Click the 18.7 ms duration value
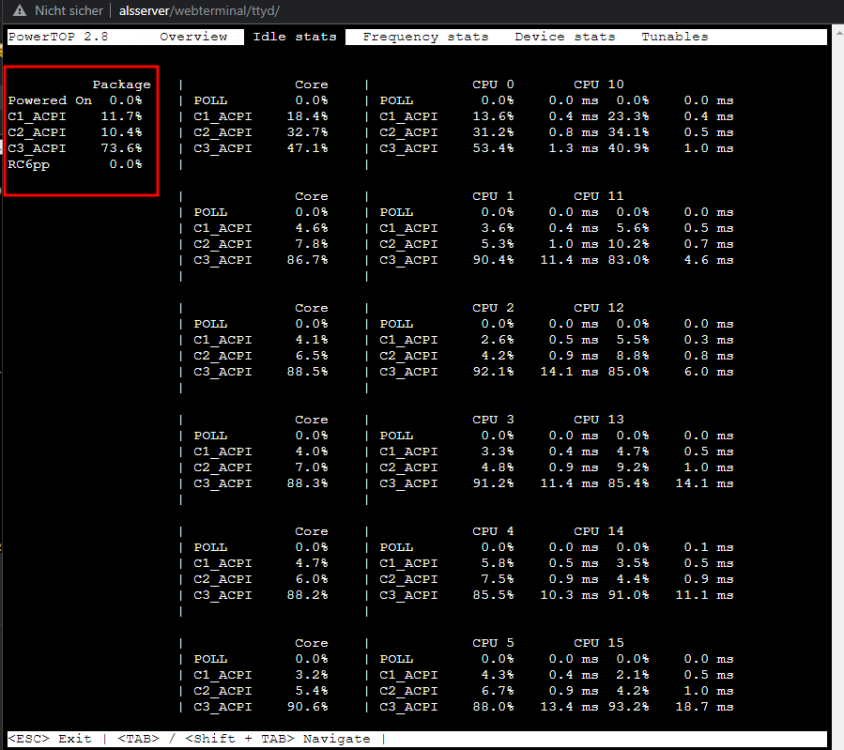 (705, 706)
